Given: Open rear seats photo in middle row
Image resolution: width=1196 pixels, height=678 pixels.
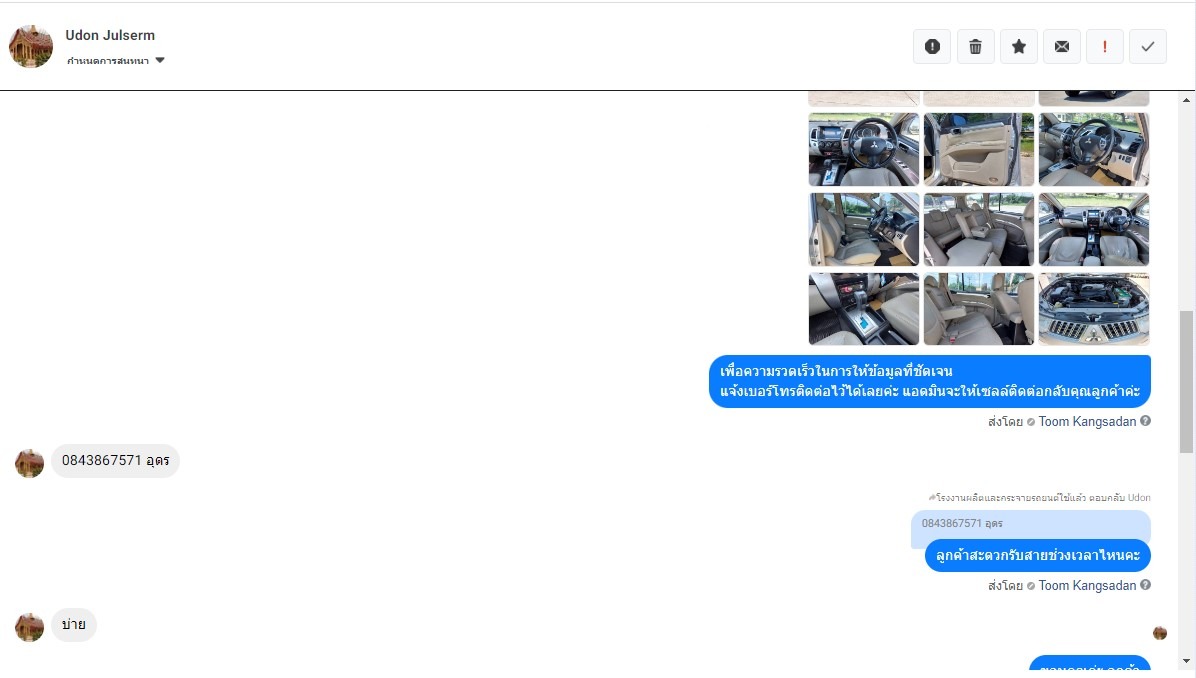Looking at the screenshot, I should coord(979,230).
